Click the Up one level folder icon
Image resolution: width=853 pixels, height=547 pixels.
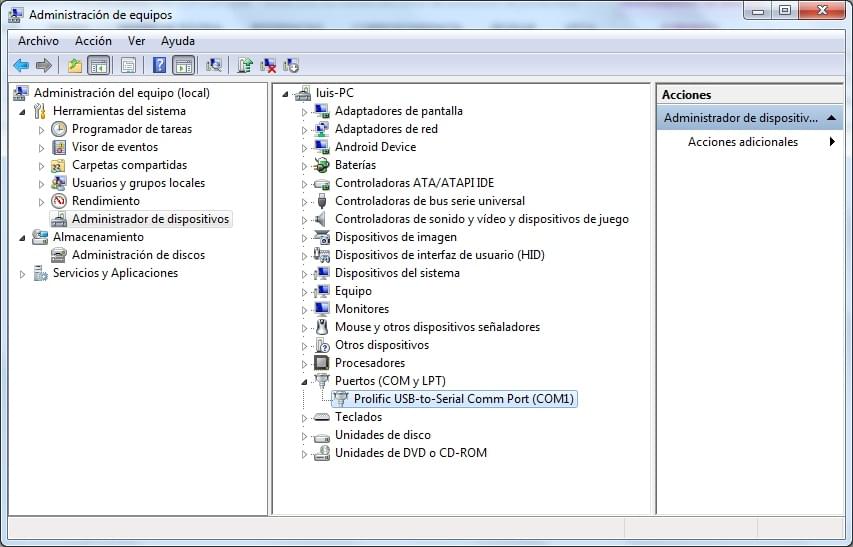(75, 65)
